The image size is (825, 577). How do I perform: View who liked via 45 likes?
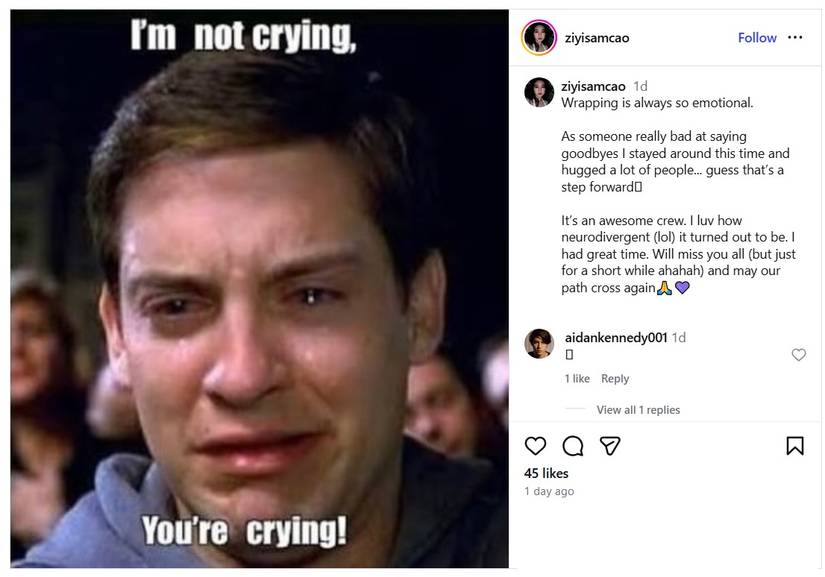[x=546, y=473]
